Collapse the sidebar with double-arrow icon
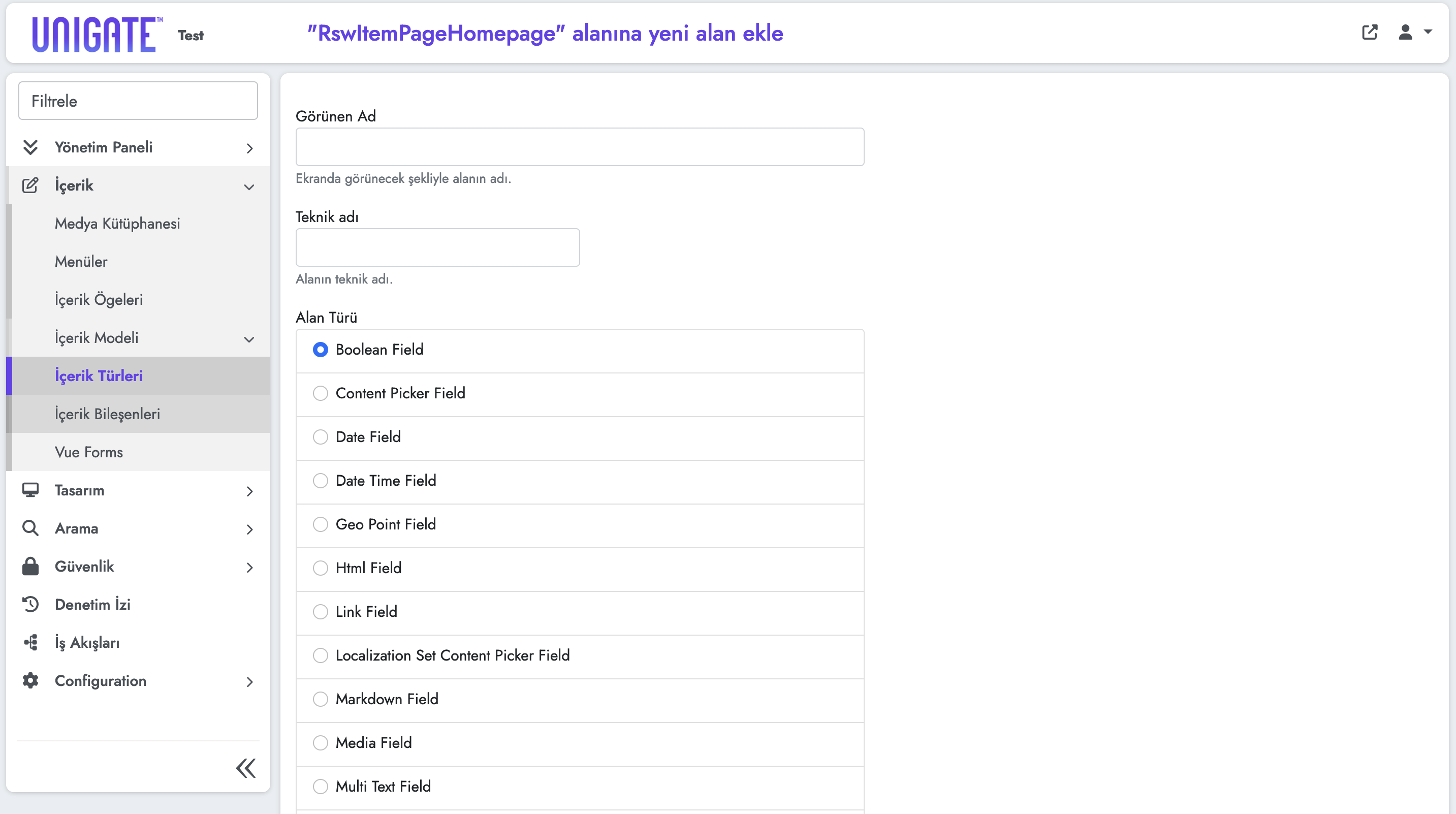1456x814 pixels. coord(246,768)
